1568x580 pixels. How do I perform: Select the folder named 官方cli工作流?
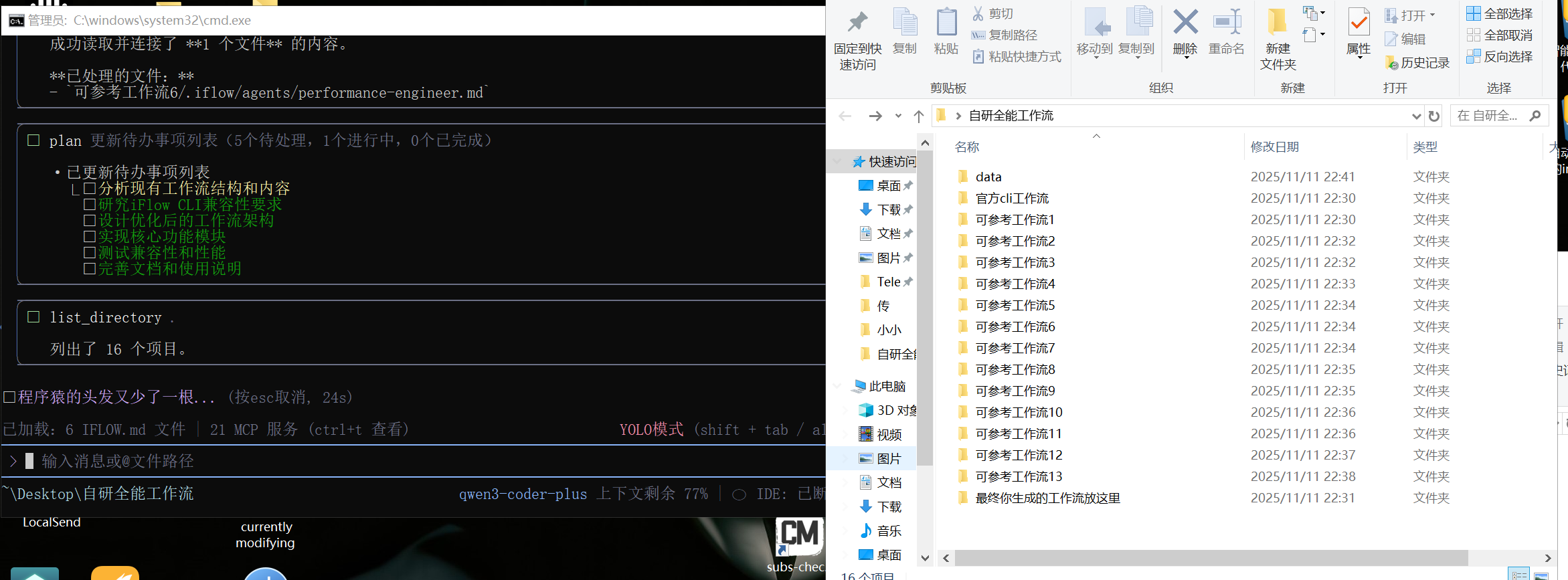[x=1012, y=198]
